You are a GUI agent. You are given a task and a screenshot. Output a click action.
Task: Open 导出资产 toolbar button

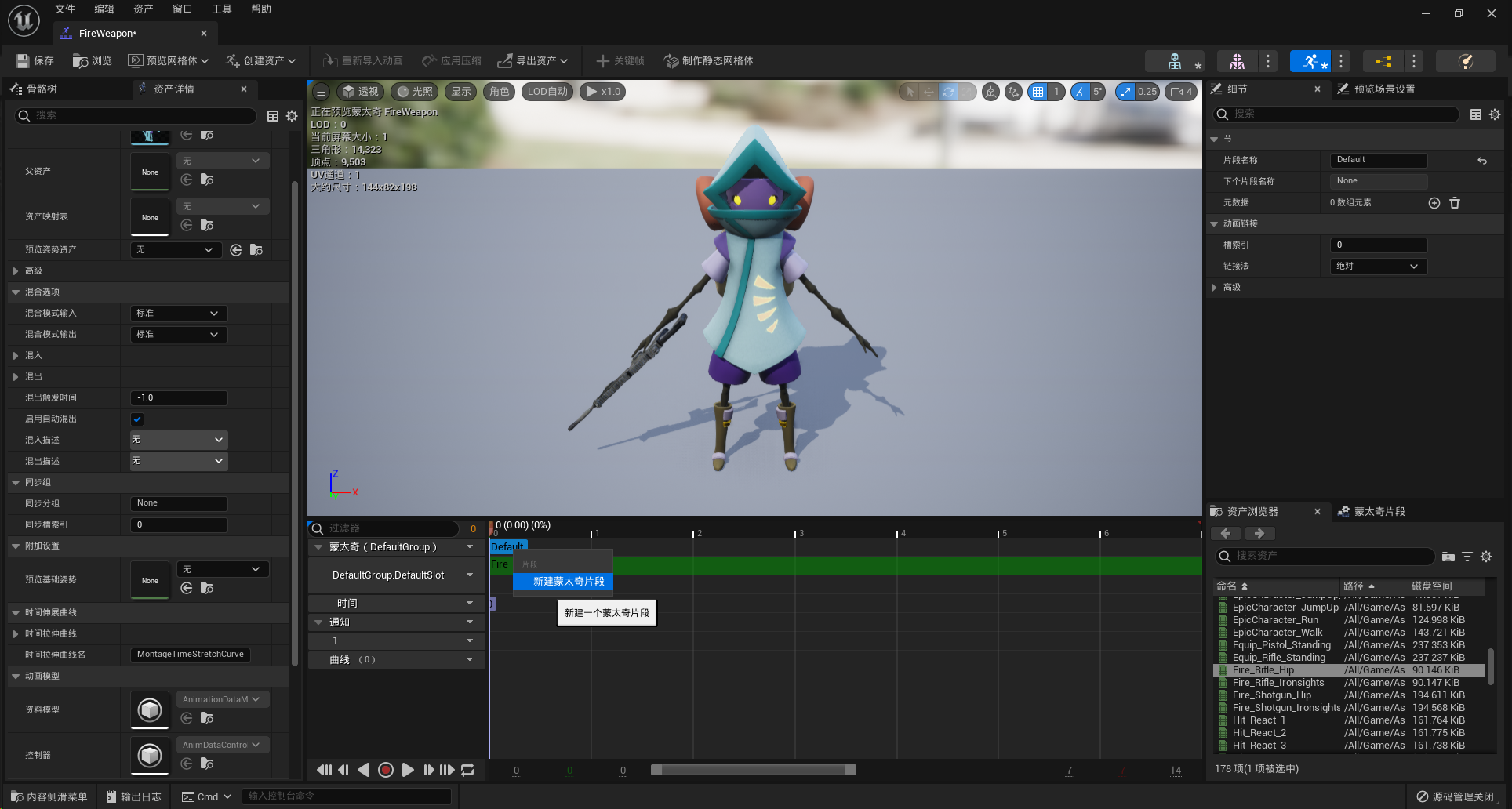[x=532, y=60]
